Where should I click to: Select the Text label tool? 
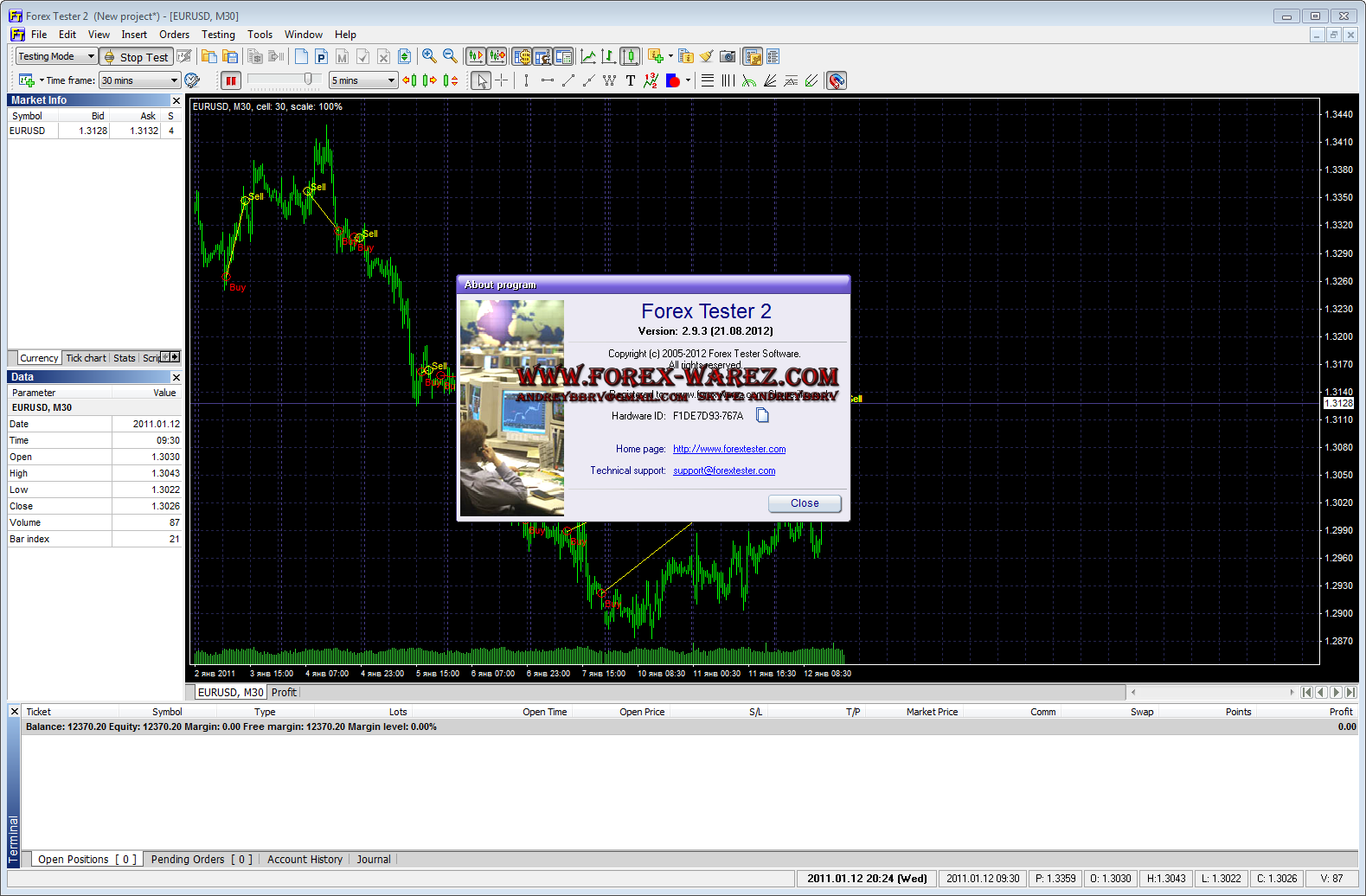click(630, 80)
